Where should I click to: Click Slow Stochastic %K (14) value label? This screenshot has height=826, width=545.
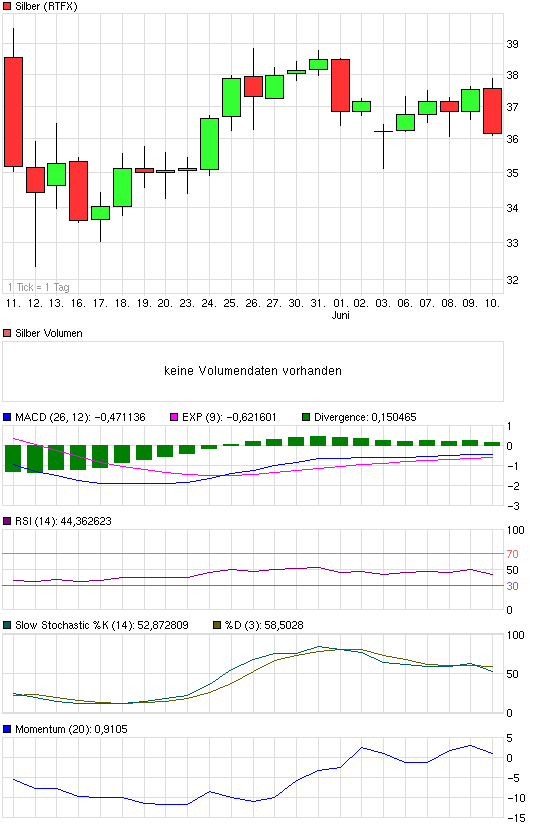click(102, 625)
